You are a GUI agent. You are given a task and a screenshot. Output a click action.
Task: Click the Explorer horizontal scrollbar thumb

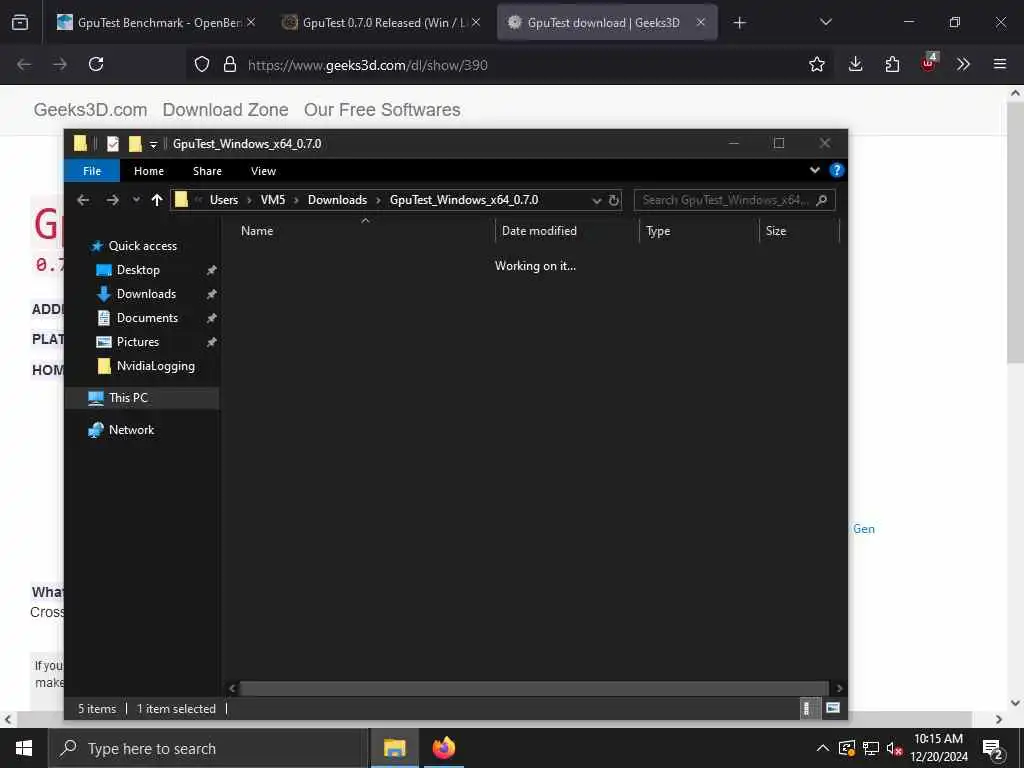pos(534,688)
